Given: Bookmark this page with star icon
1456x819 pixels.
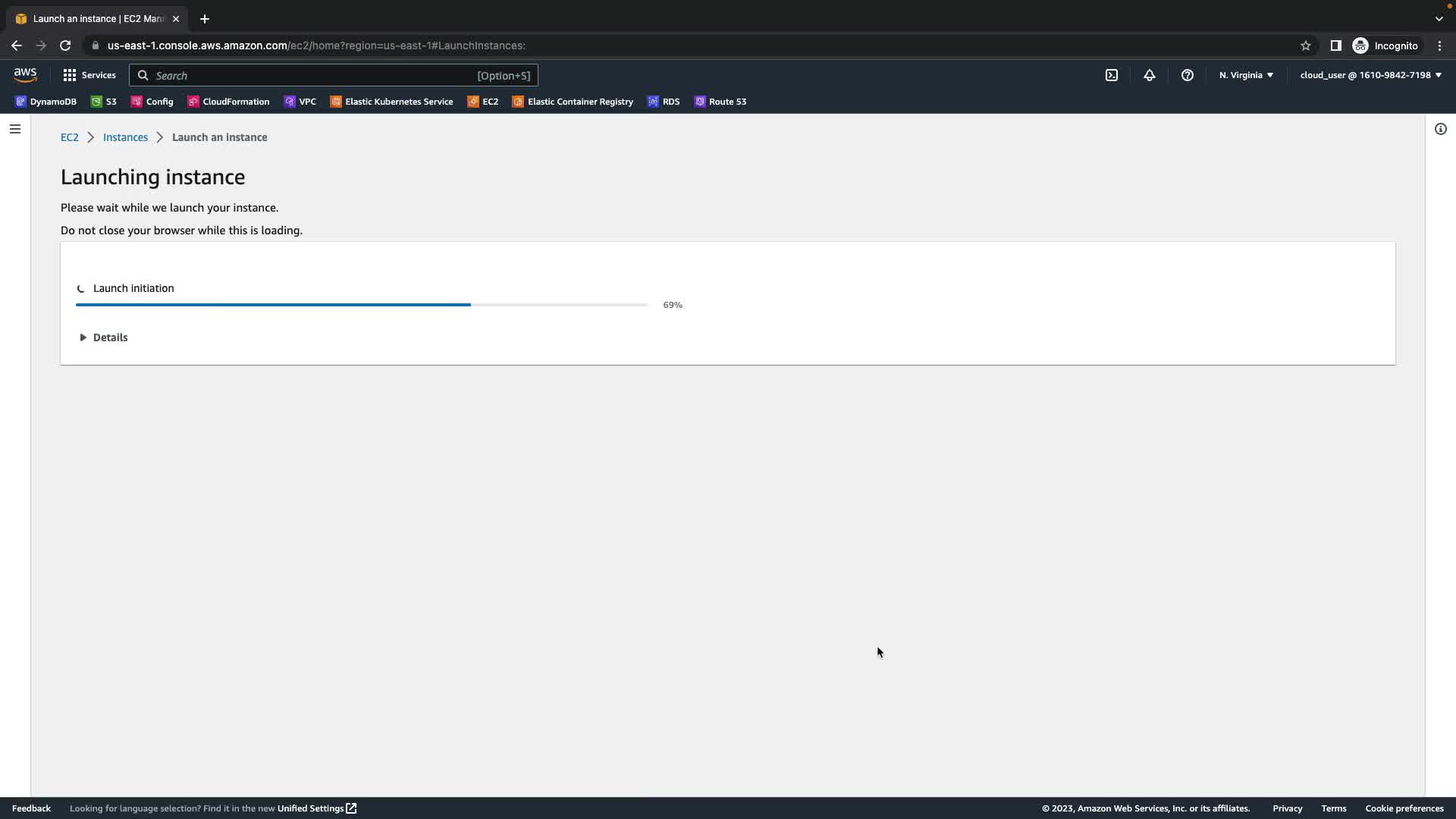Looking at the screenshot, I should pos(1306,45).
